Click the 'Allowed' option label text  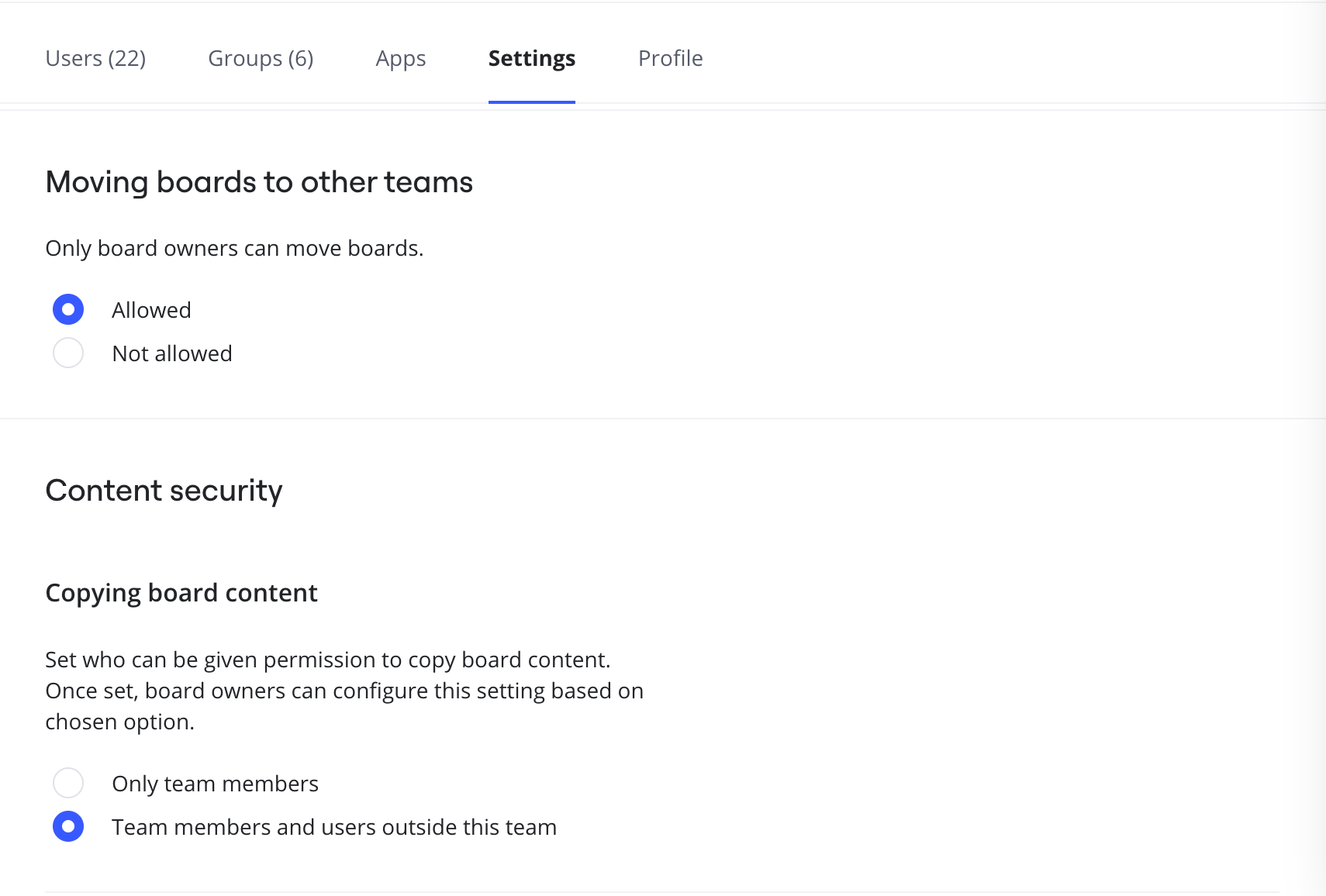151,310
